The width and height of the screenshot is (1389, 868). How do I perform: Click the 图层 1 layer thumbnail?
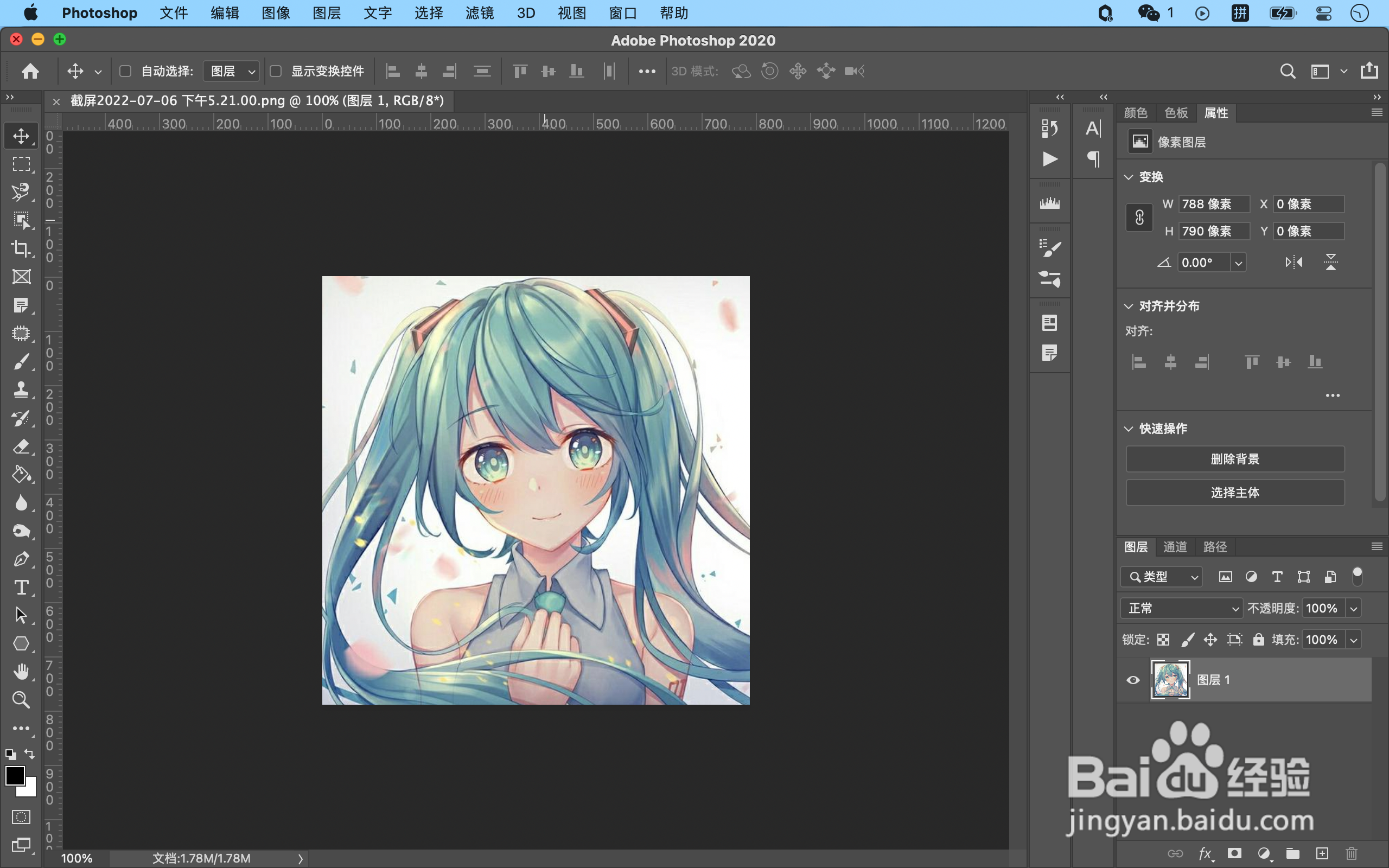click(1170, 680)
